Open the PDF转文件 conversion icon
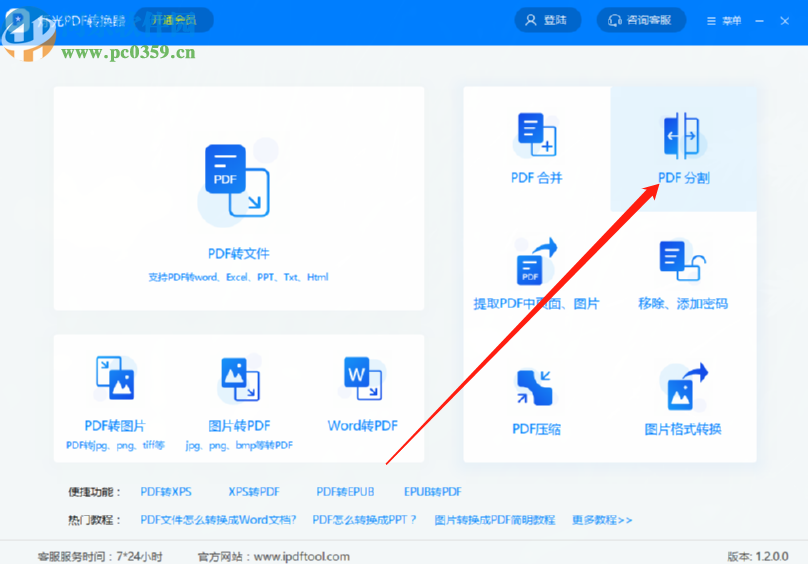808x564 pixels. coord(238,181)
